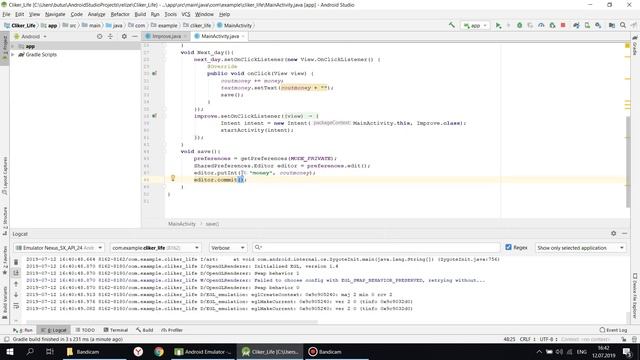The width and height of the screenshot is (640, 360).
Task: Hide the Project pane with minus icon
Action: [x=135, y=36]
